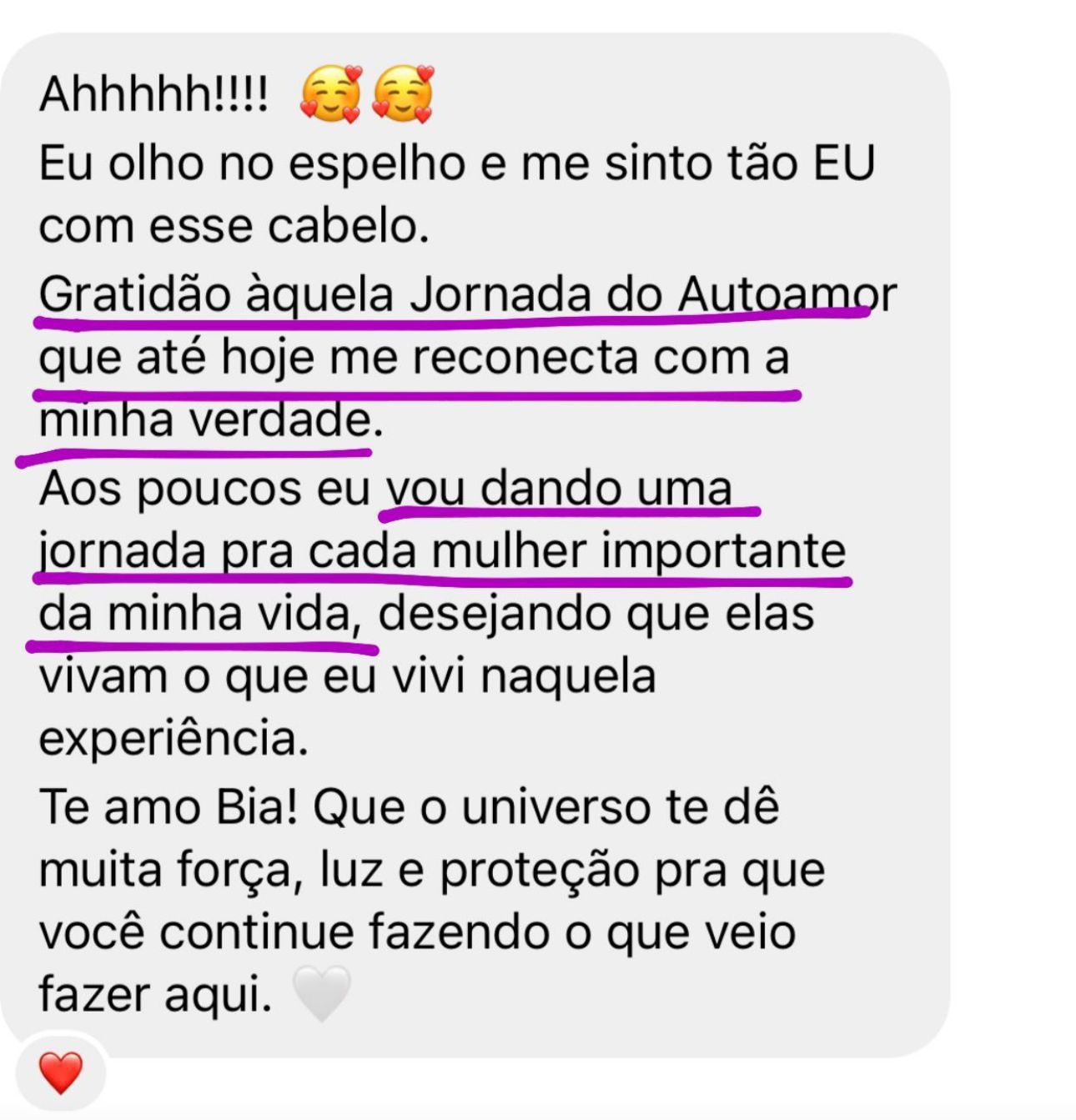Screen dimensions: 1076x1120
Task: Click the first smiling face with hearts emoji
Action: pos(331,94)
